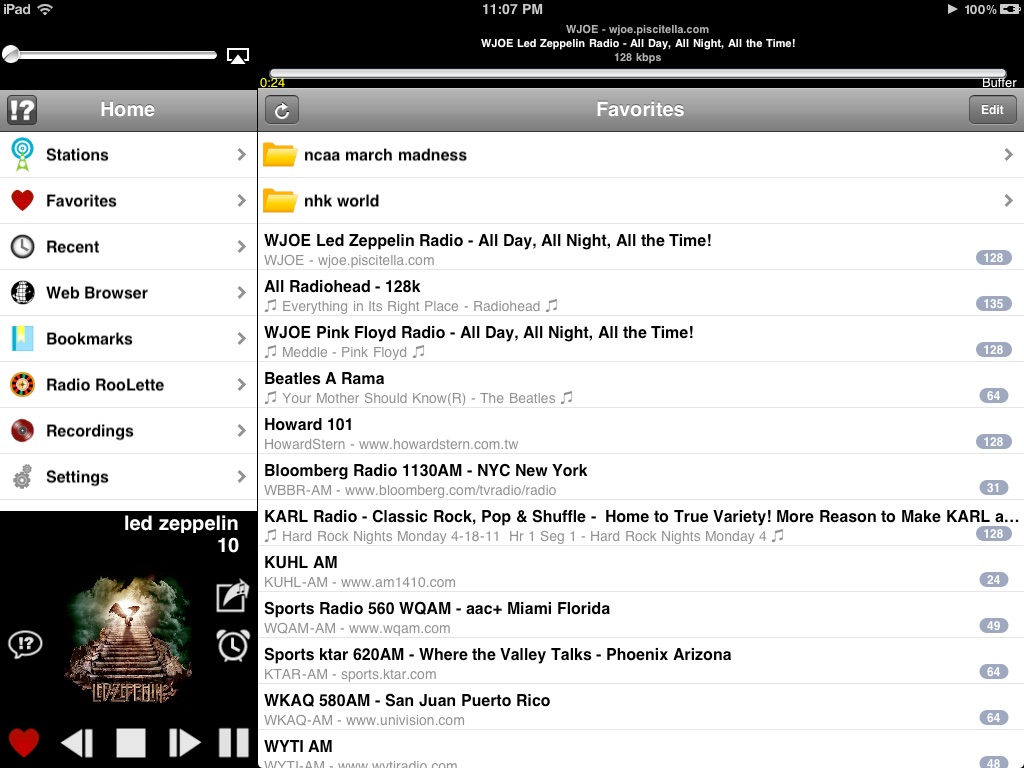1024x768 pixels.
Task: Tap the 135 bitrate badge for Radiohead
Action: click(993, 304)
